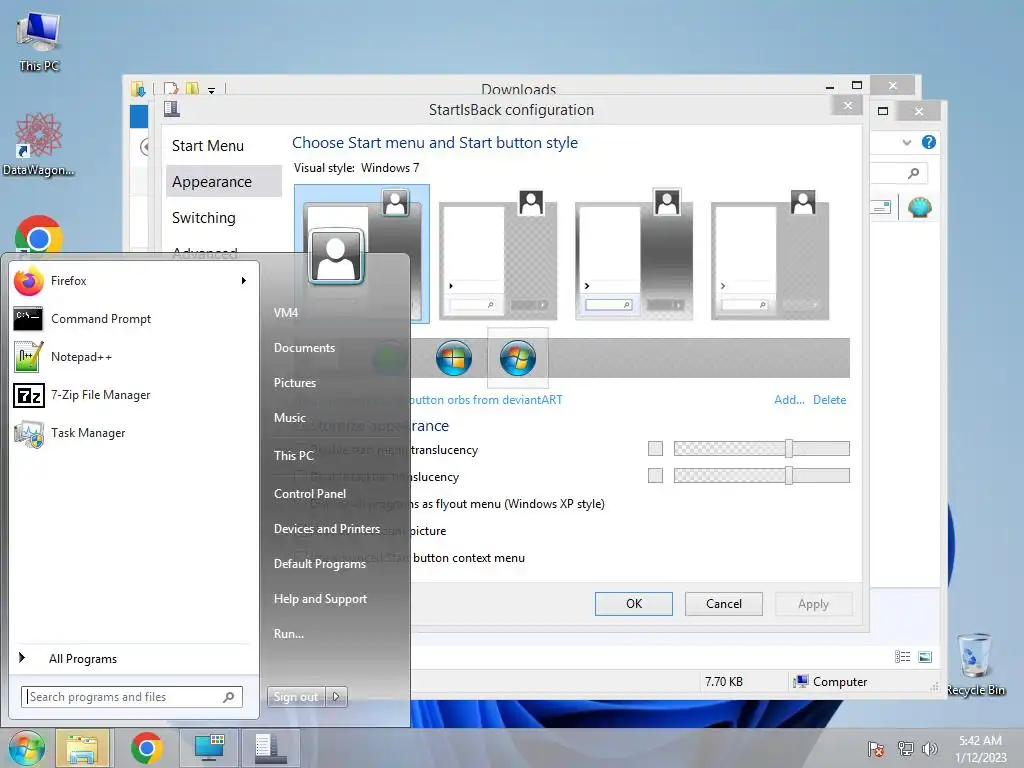Click the Delete orb link
The image size is (1024, 768).
tap(829, 400)
